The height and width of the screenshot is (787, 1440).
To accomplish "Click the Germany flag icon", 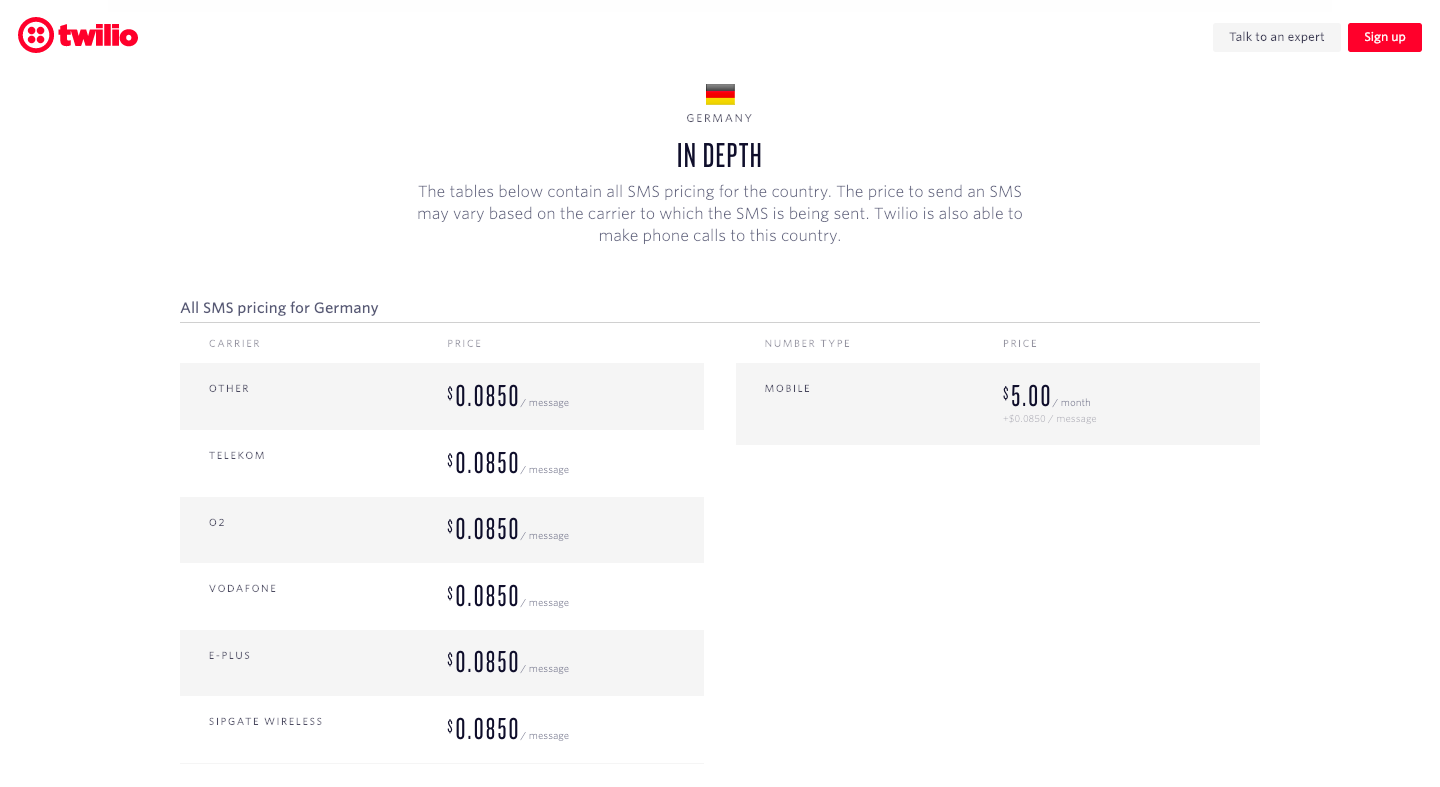I will 720,94.
